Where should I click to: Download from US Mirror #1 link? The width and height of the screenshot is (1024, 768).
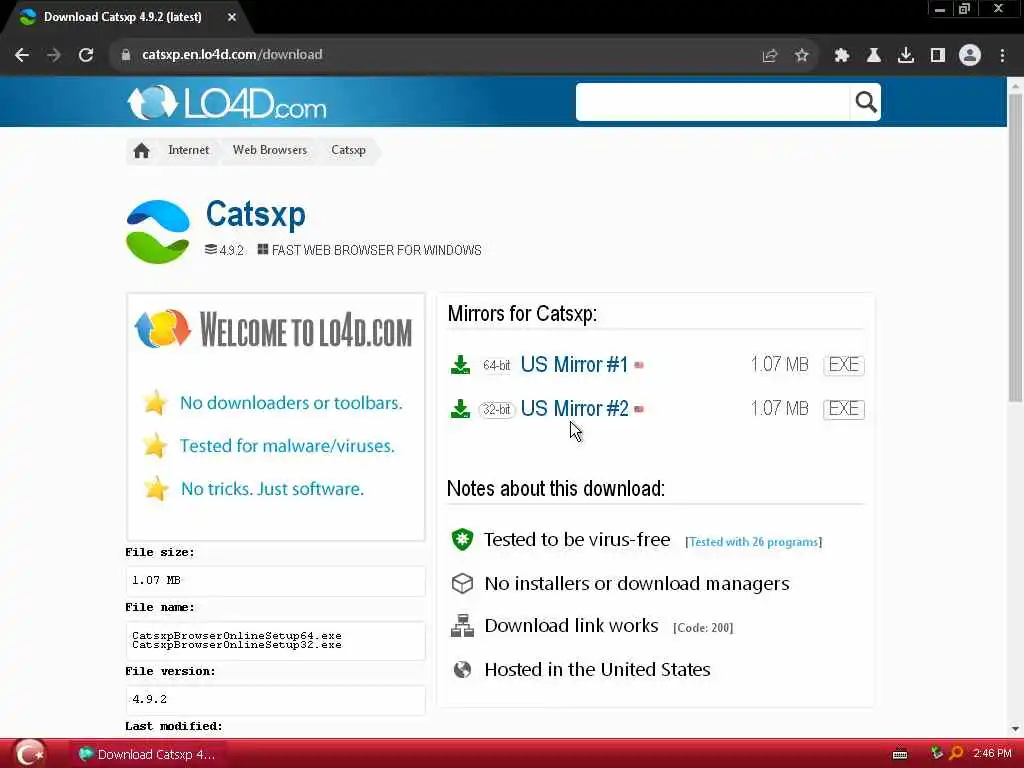574,364
